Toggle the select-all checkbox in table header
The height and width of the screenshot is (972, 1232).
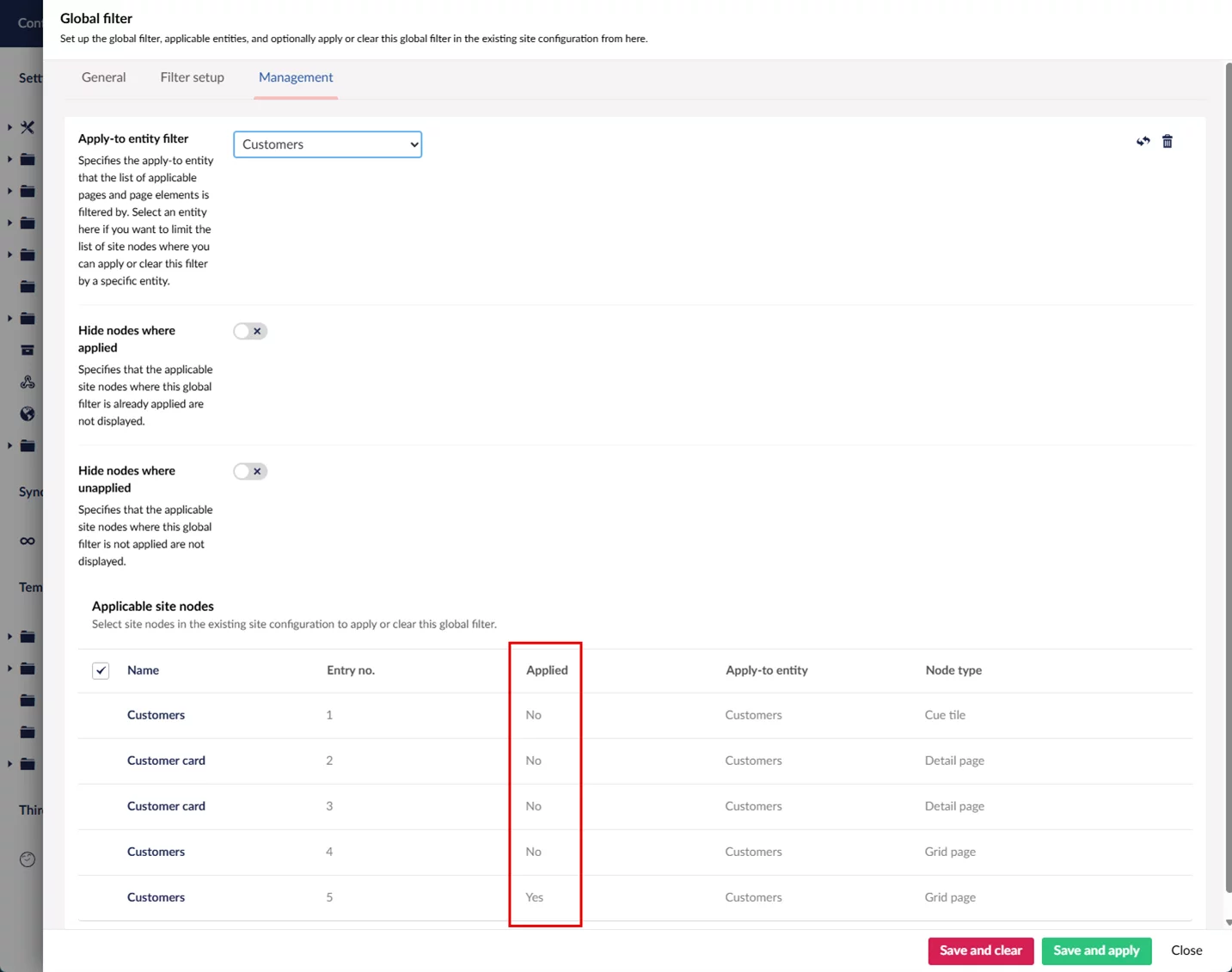[101, 670]
